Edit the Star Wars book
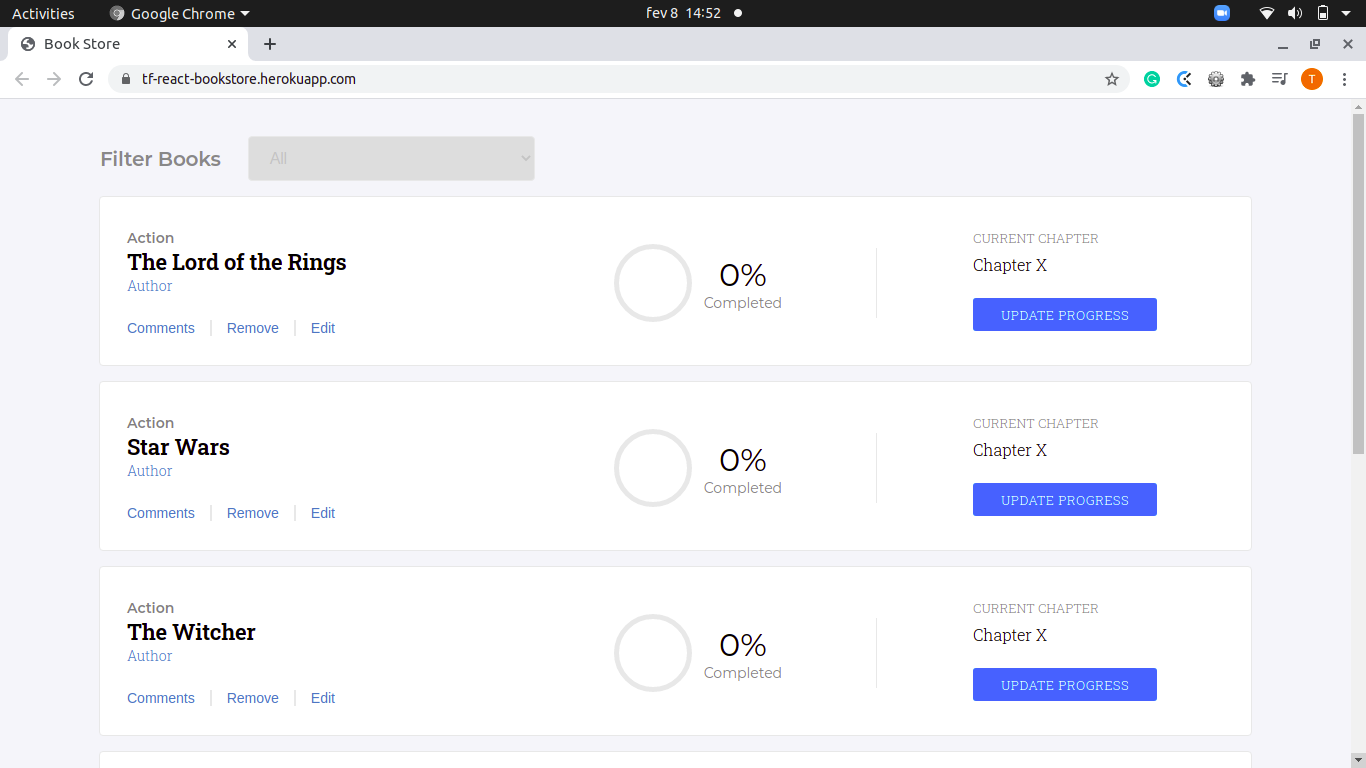The height and width of the screenshot is (768, 1366). coord(323,513)
